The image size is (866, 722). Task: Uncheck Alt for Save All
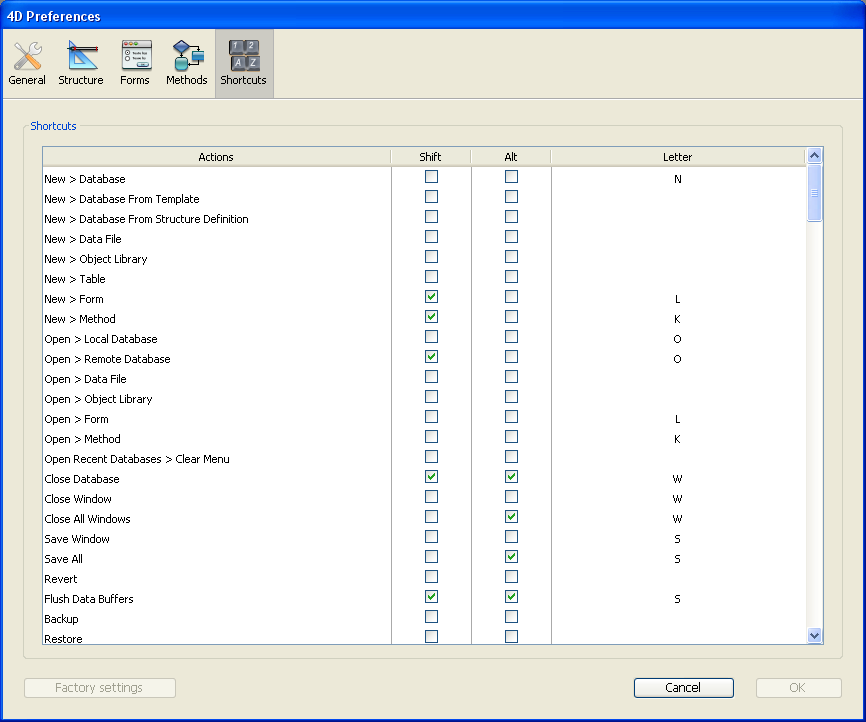(511, 557)
